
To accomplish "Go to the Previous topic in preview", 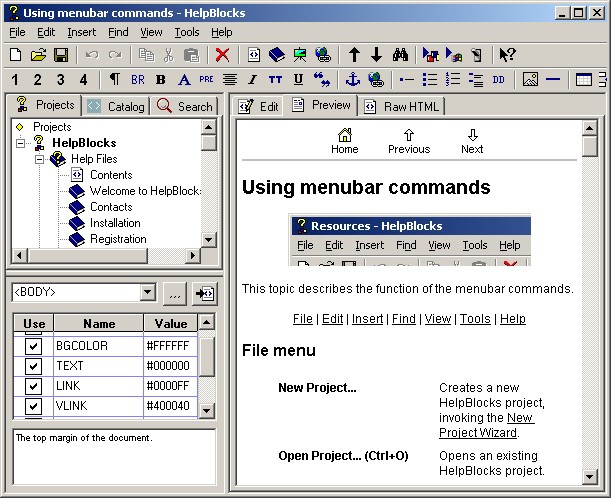I will point(409,141).
